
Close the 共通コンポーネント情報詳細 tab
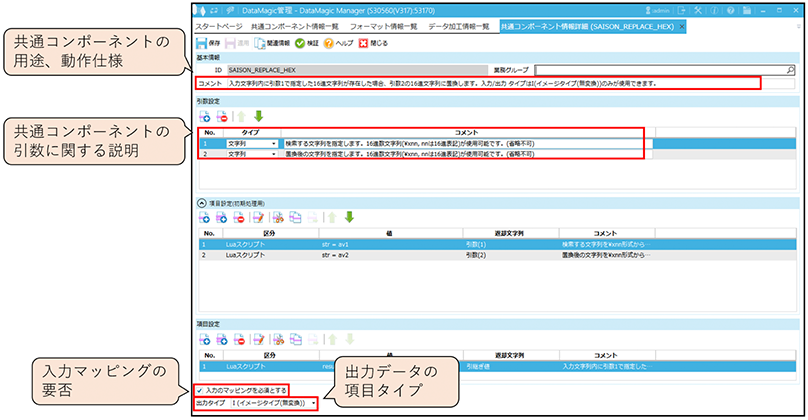click(x=682, y=26)
